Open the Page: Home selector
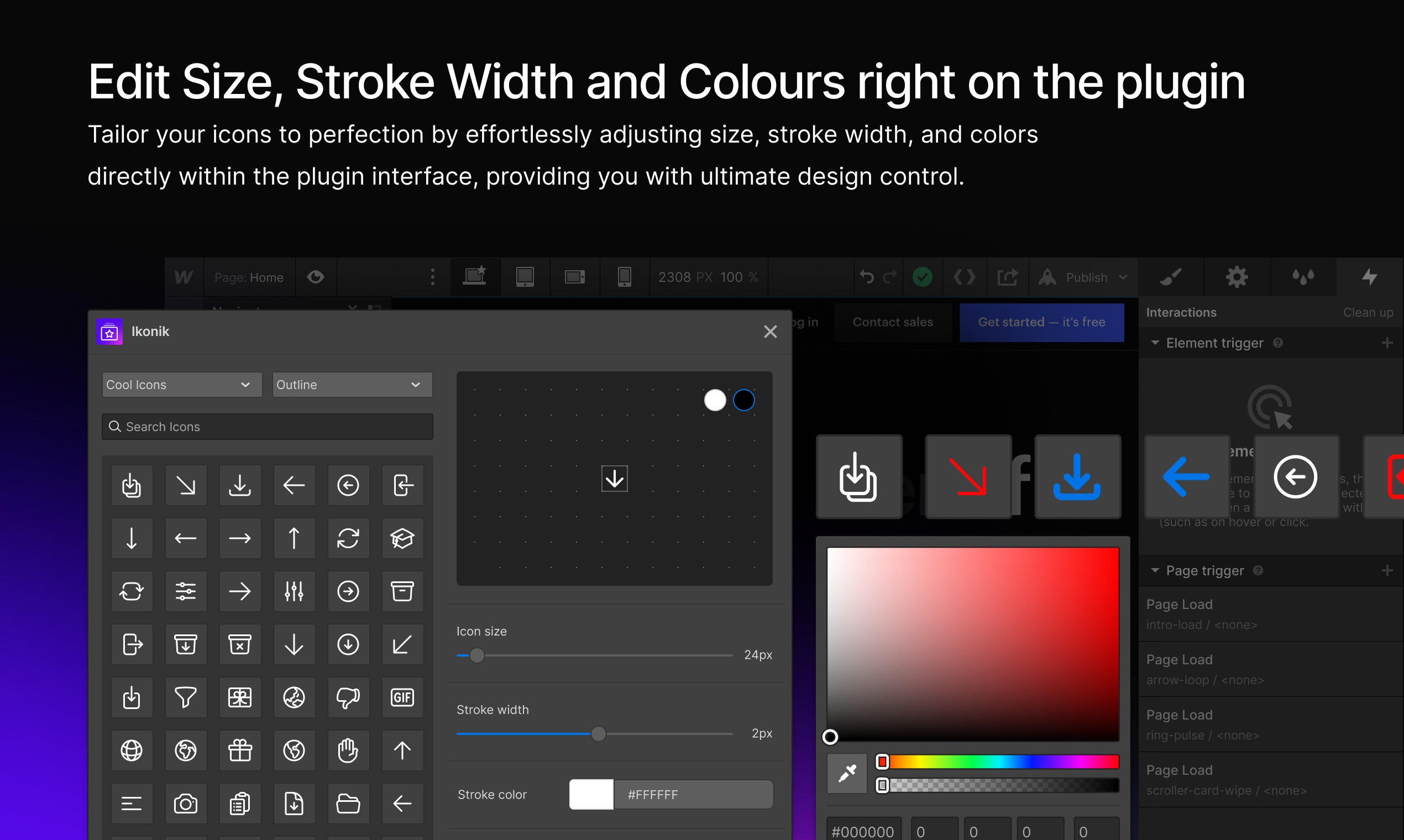Image resolution: width=1404 pixels, height=840 pixels. pyautogui.click(x=249, y=277)
